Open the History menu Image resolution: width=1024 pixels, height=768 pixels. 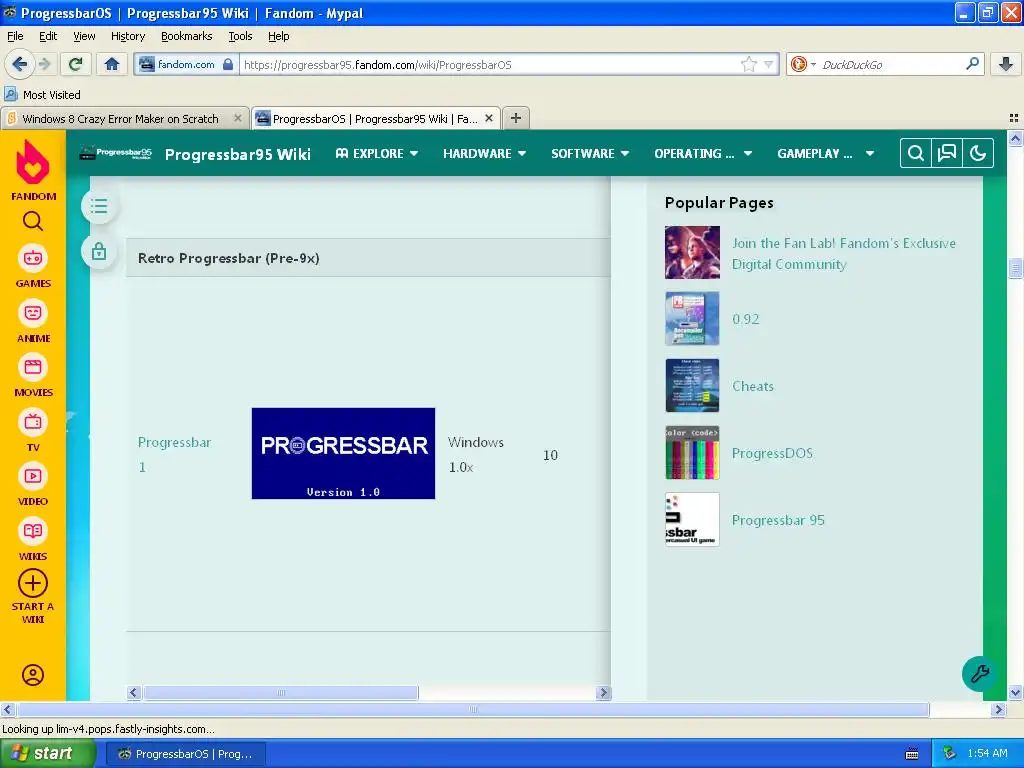(127, 36)
